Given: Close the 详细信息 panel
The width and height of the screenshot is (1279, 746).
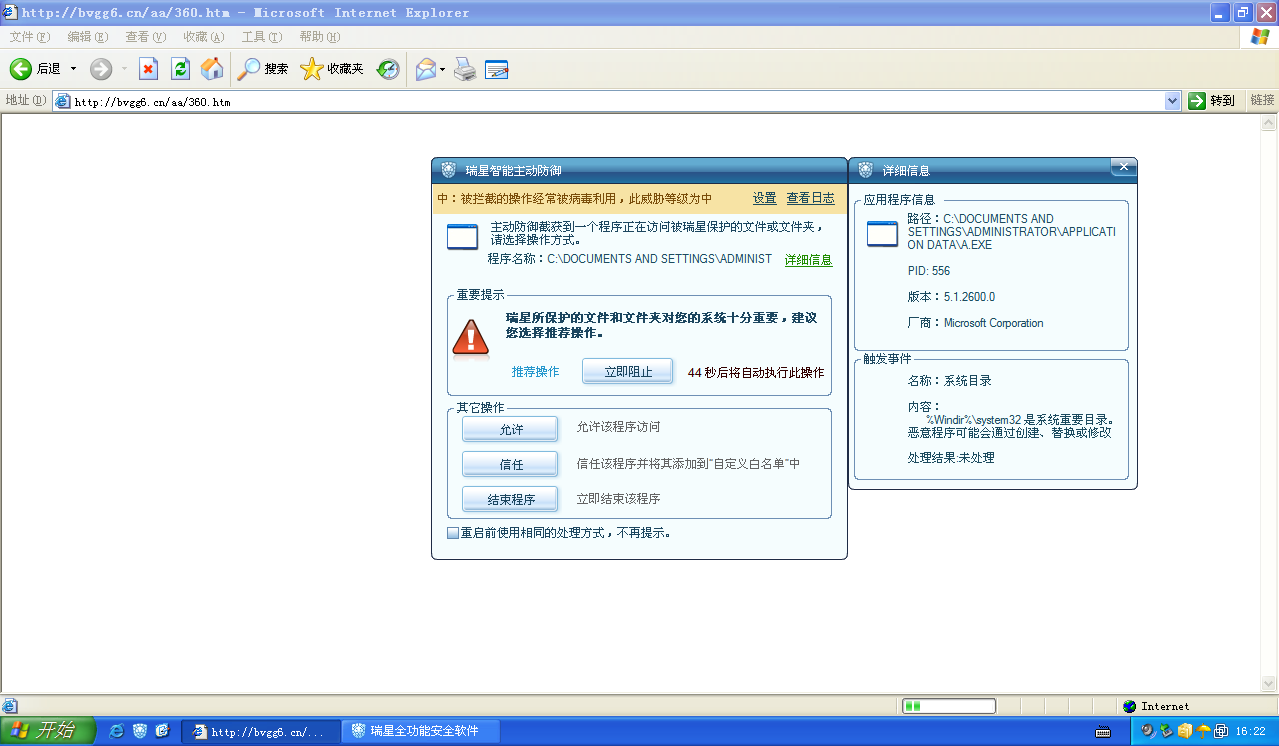Looking at the screenshot, I should tap(1122, 167).
